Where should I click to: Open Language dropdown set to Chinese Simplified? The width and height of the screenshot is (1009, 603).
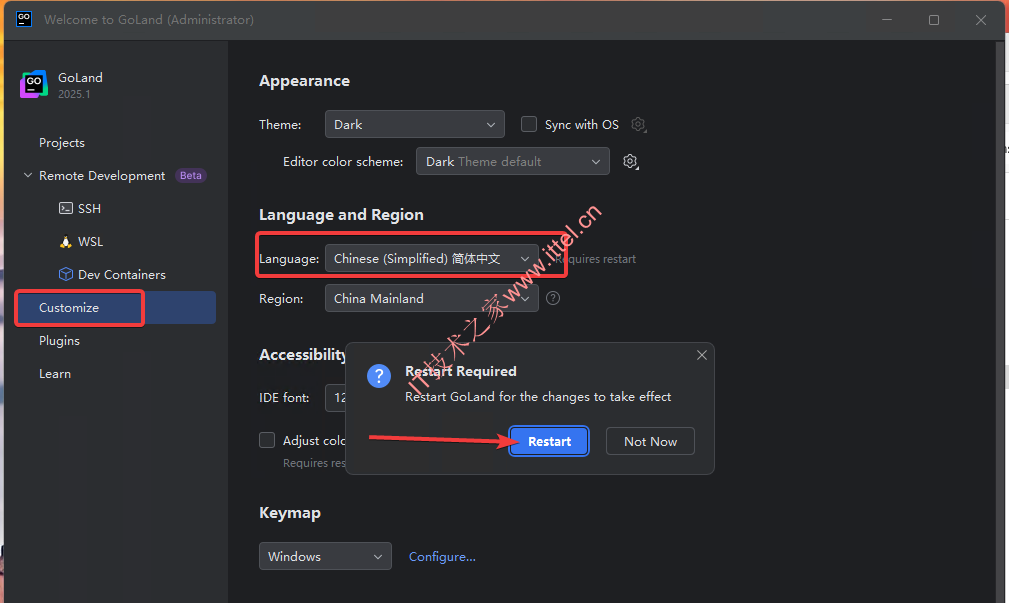click(x=432, y=259)
